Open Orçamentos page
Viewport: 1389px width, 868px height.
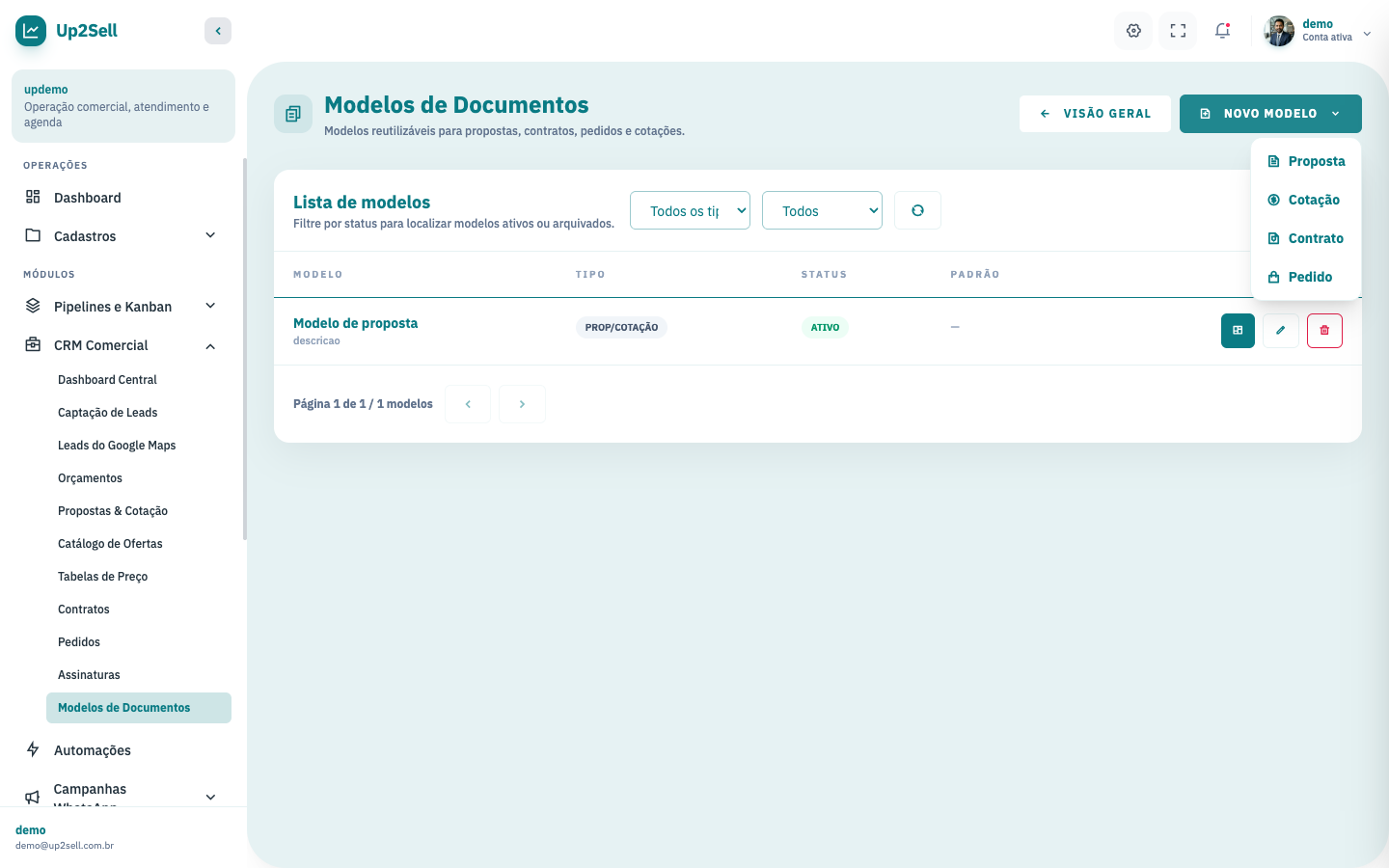[139, 478]
